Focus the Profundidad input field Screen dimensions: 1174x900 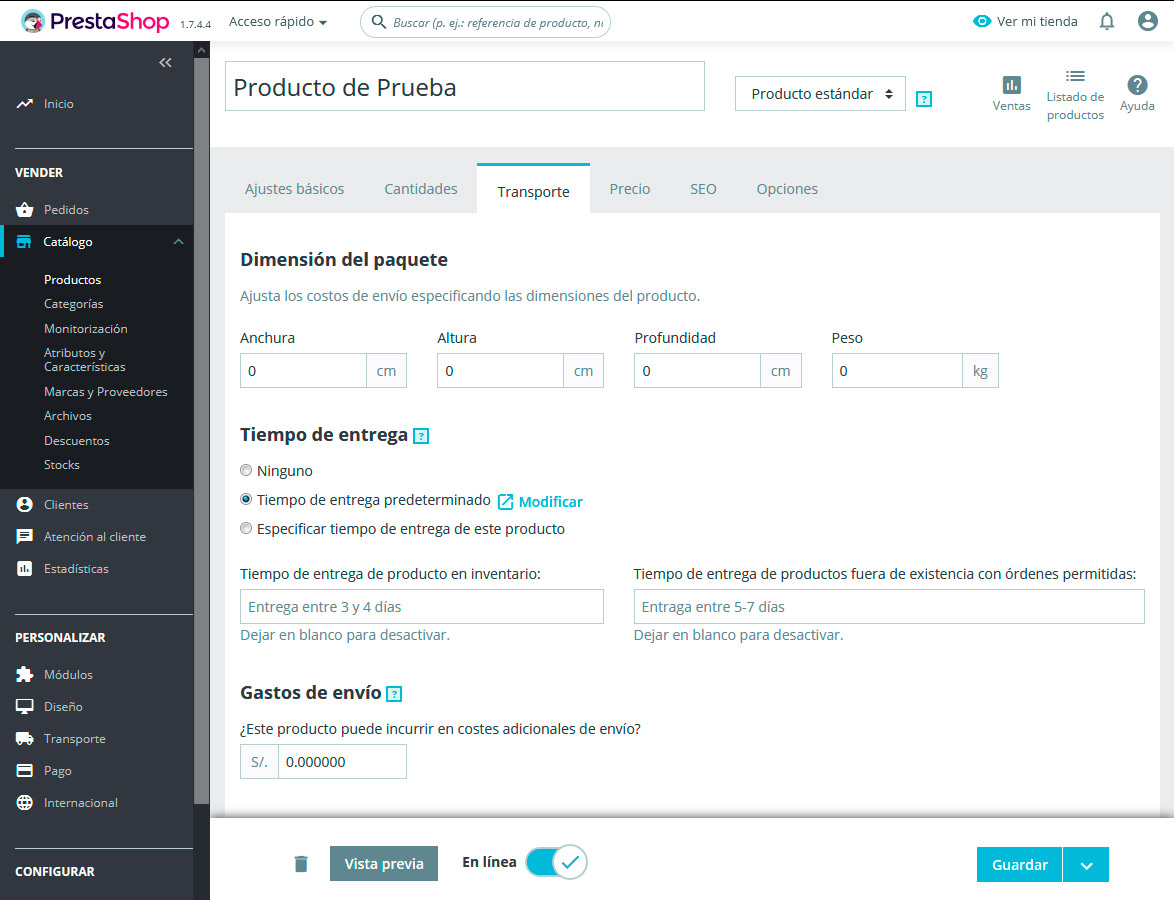pos(697,371)
